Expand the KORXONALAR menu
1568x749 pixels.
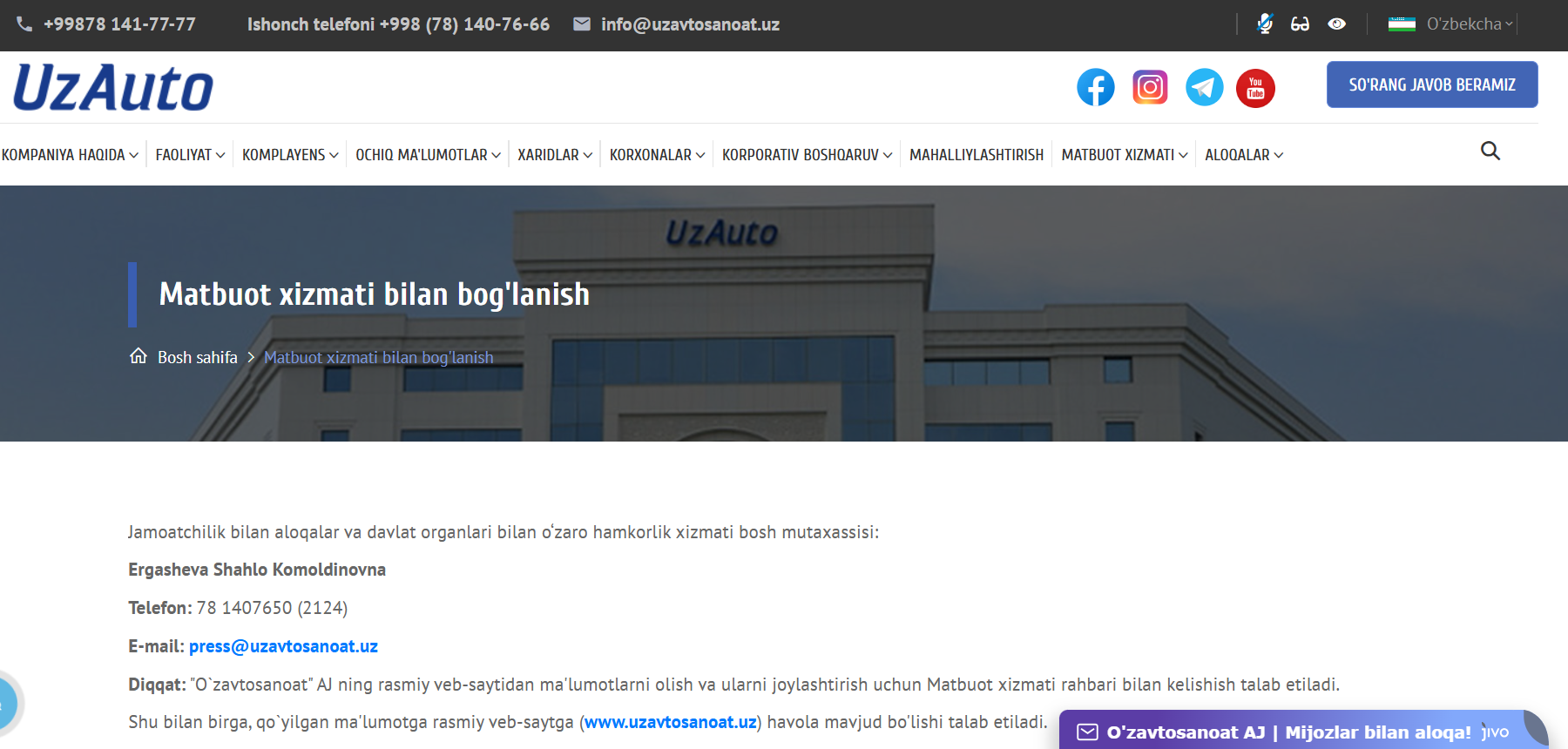point(657,155)
